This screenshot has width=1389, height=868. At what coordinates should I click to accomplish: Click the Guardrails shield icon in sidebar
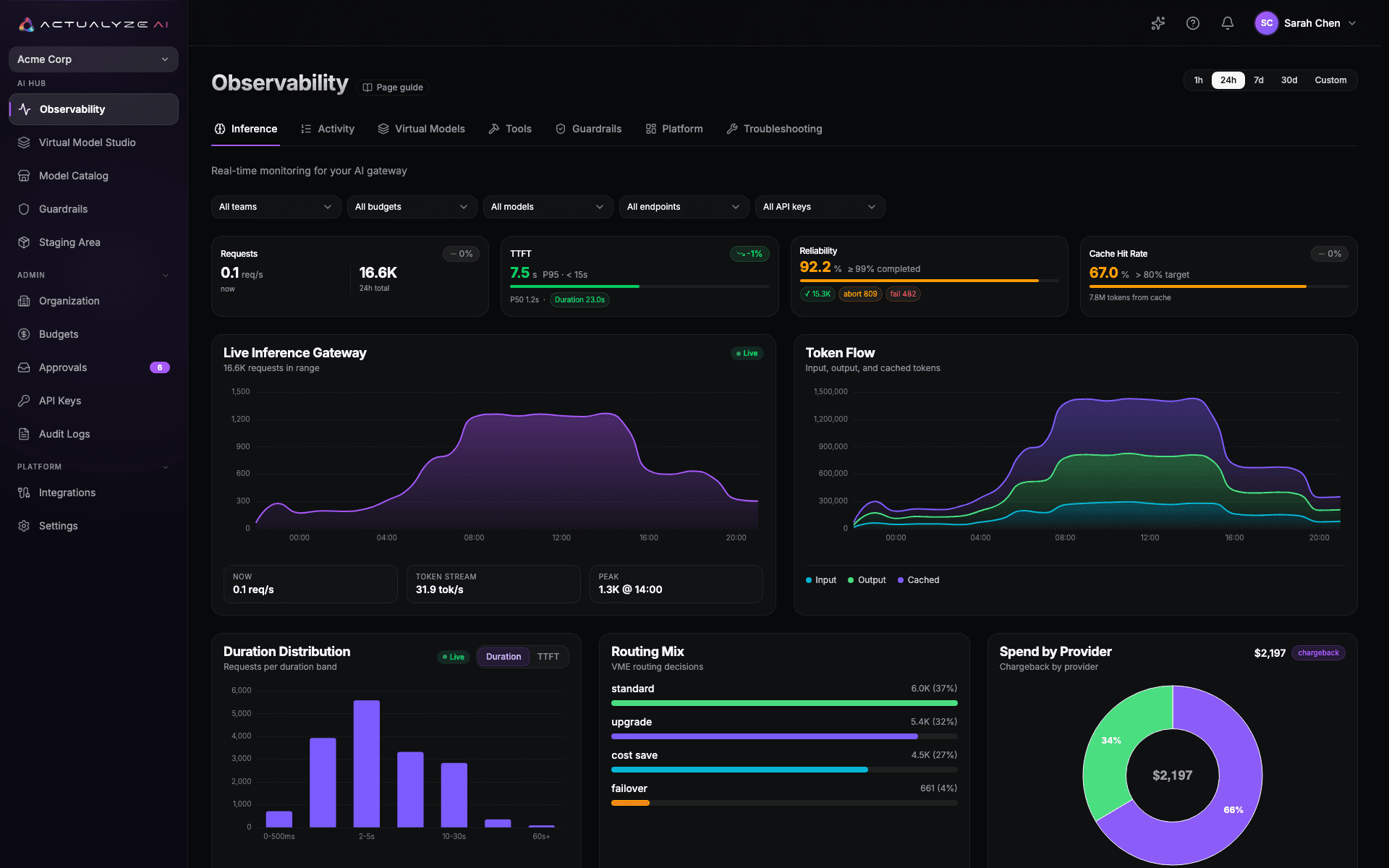coord(24,209)
